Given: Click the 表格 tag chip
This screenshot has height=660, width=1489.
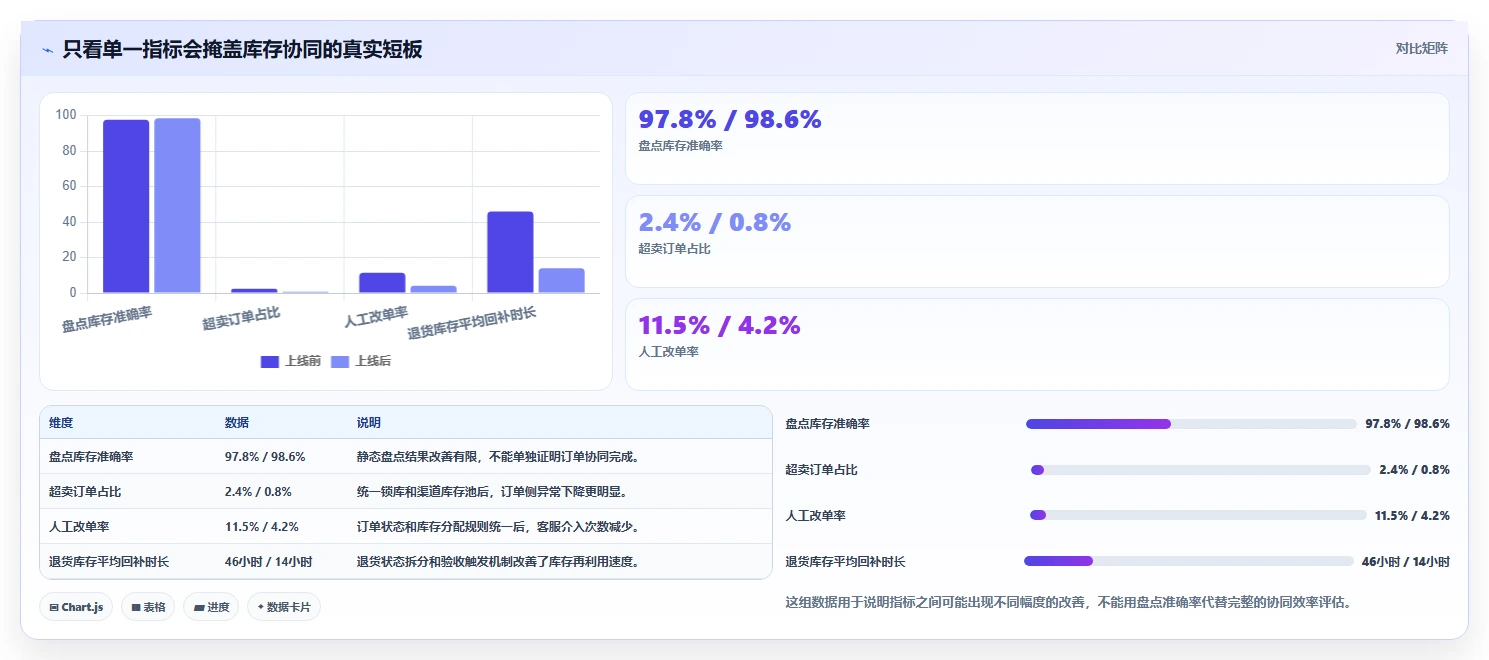Looking at the screenshot, I should coord(148,607).
